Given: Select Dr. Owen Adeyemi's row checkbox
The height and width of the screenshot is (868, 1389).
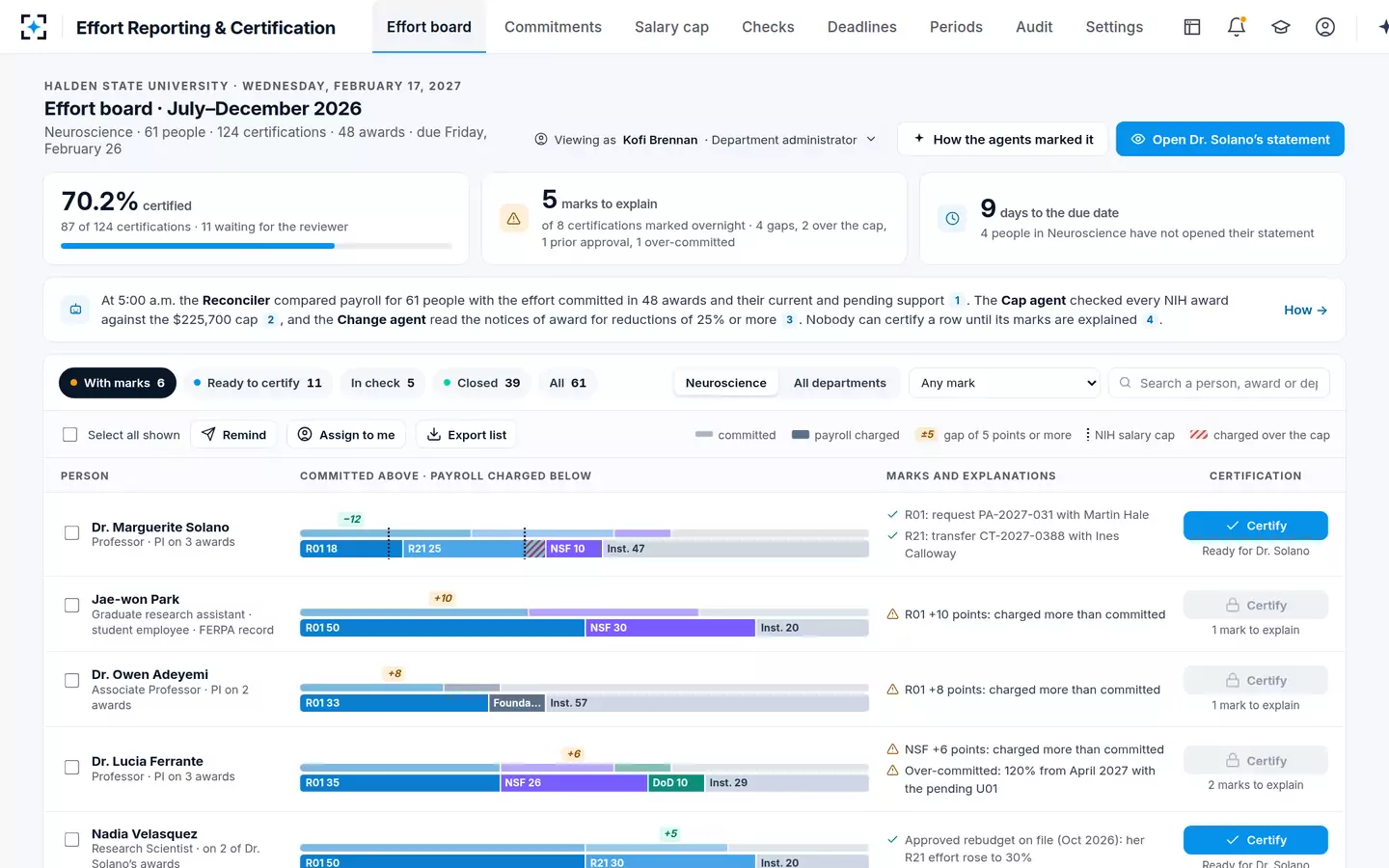Looking at the screenshot, I should (71, 680).
